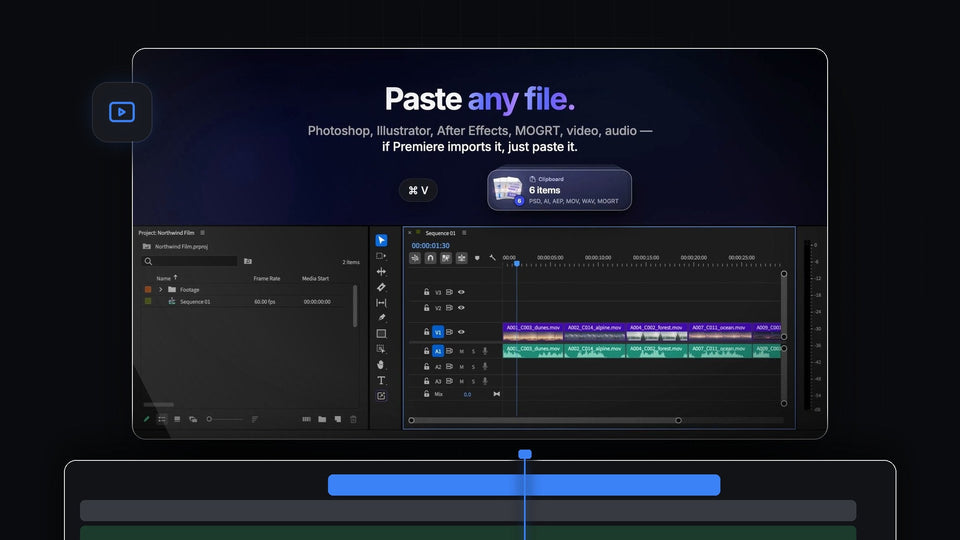Click Project: Northwind Film panel tab
Image resolution: width=960 pixels, height=540 pixels.
click(166, 233)
